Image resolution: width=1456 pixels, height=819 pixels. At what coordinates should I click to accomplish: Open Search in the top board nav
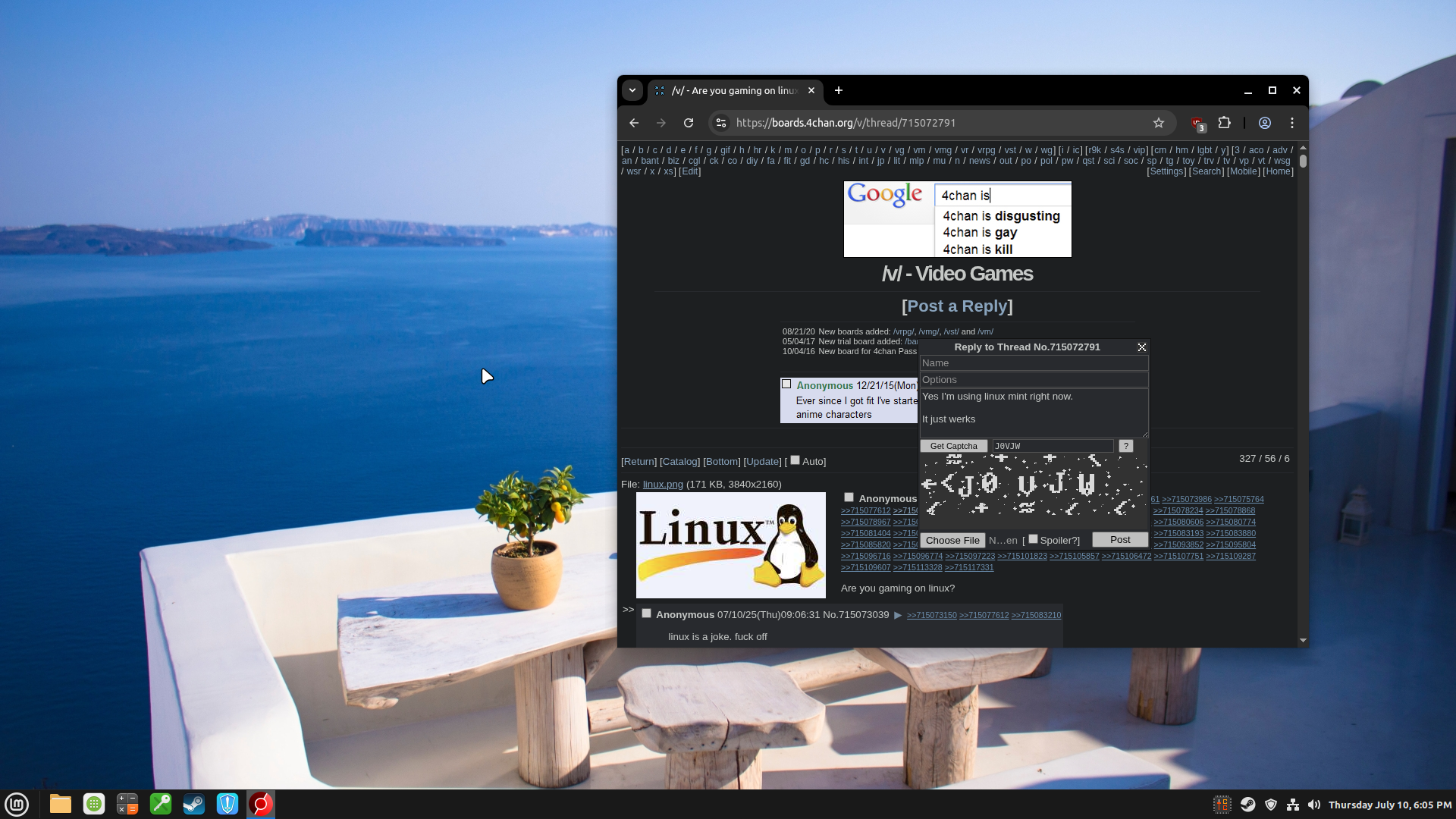click(x=1207, y=171)
